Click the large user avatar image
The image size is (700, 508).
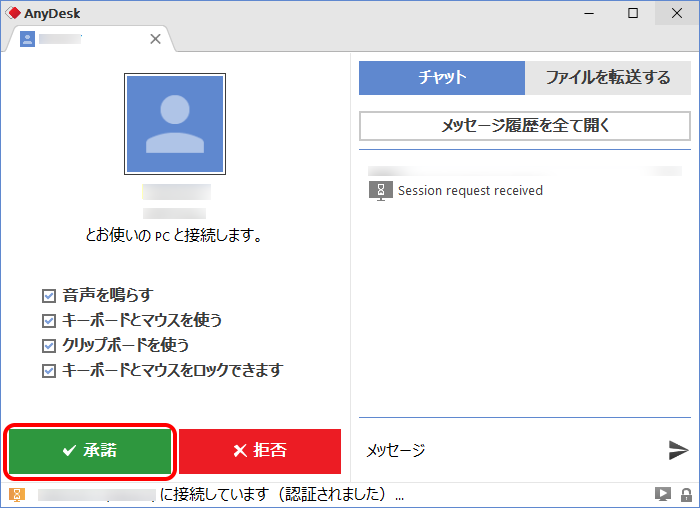(x=175, y=124)
